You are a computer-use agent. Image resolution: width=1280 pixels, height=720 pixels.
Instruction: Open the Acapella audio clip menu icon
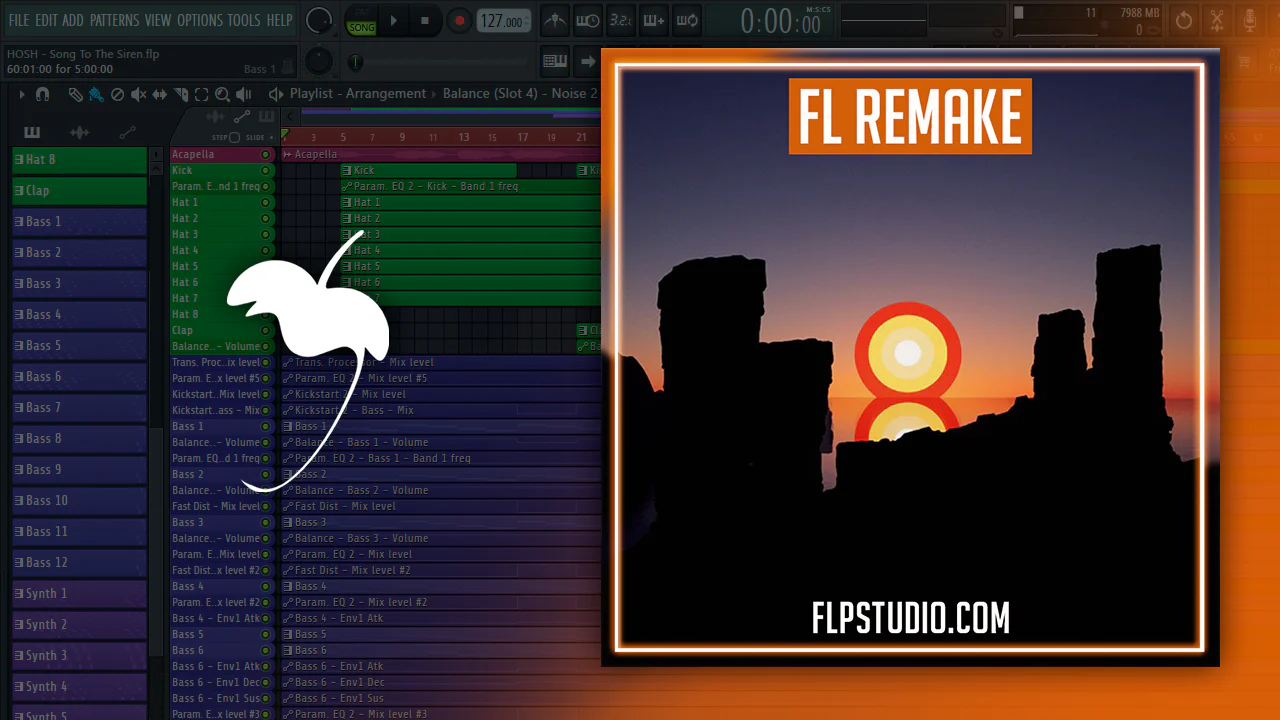tap(288, 155)
